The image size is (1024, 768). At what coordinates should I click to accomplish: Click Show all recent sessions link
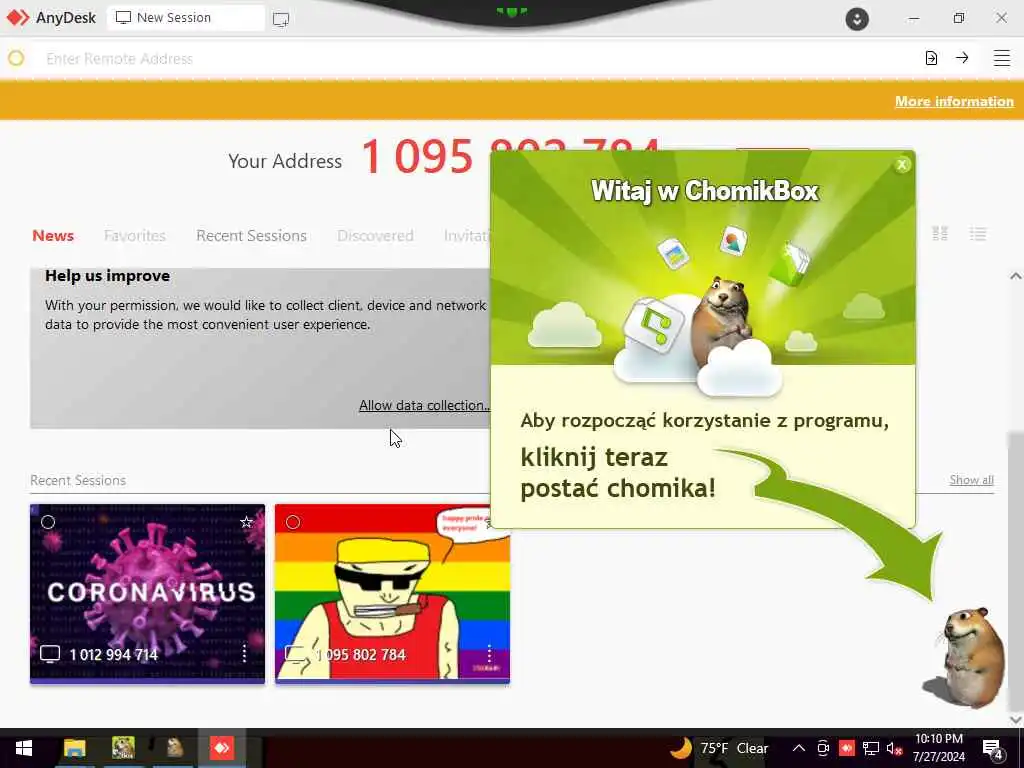[x=971, y=480]
